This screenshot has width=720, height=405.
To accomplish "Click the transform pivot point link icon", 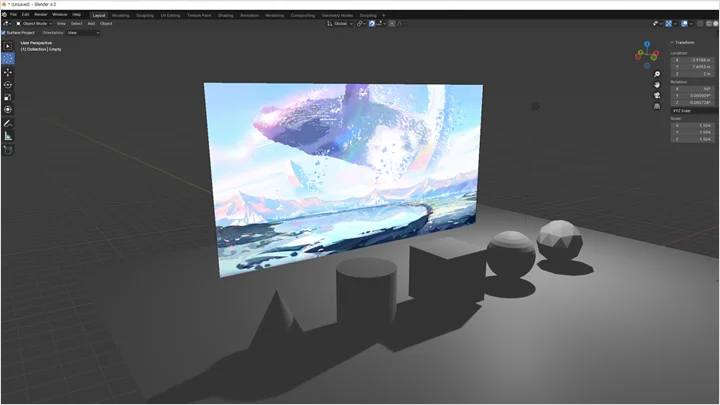I will point(359,23).
